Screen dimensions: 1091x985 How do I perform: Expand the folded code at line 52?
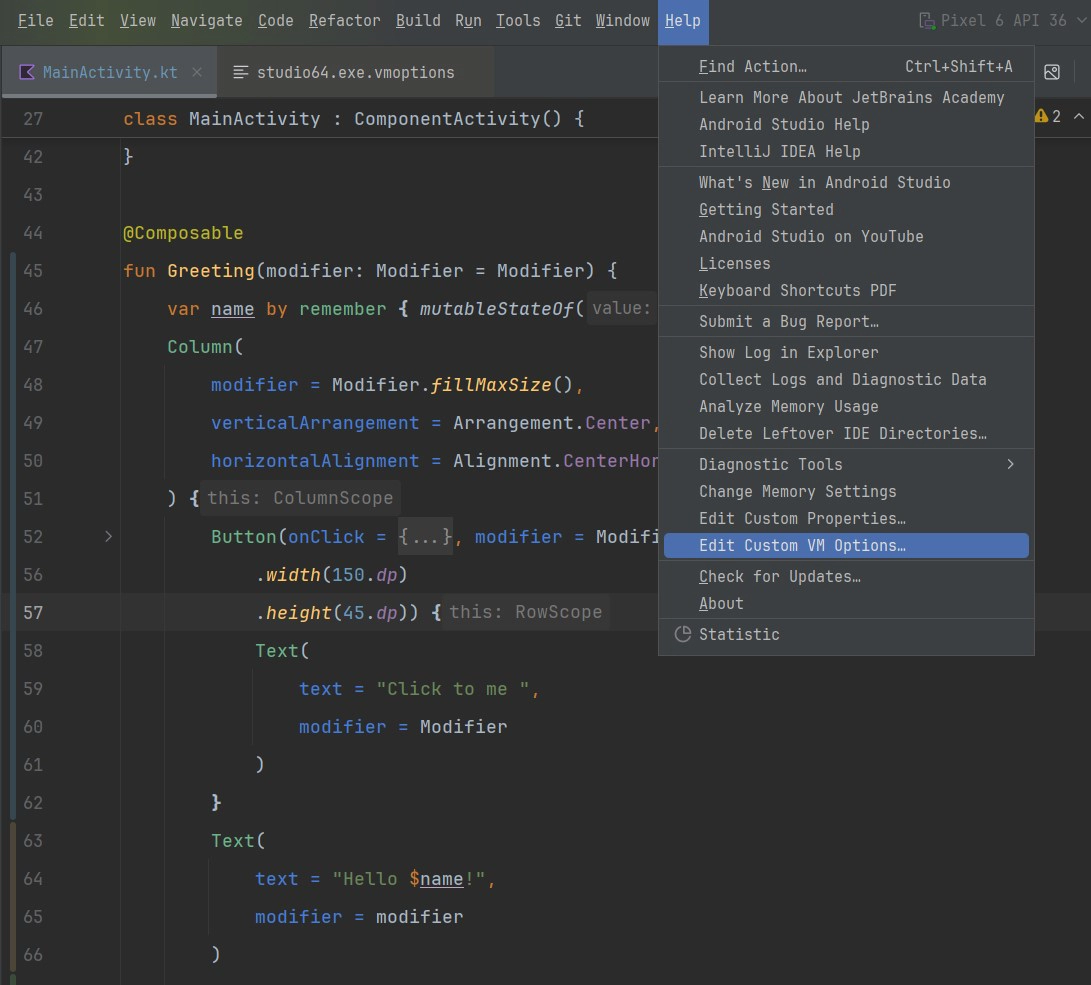tap(108, 536)
